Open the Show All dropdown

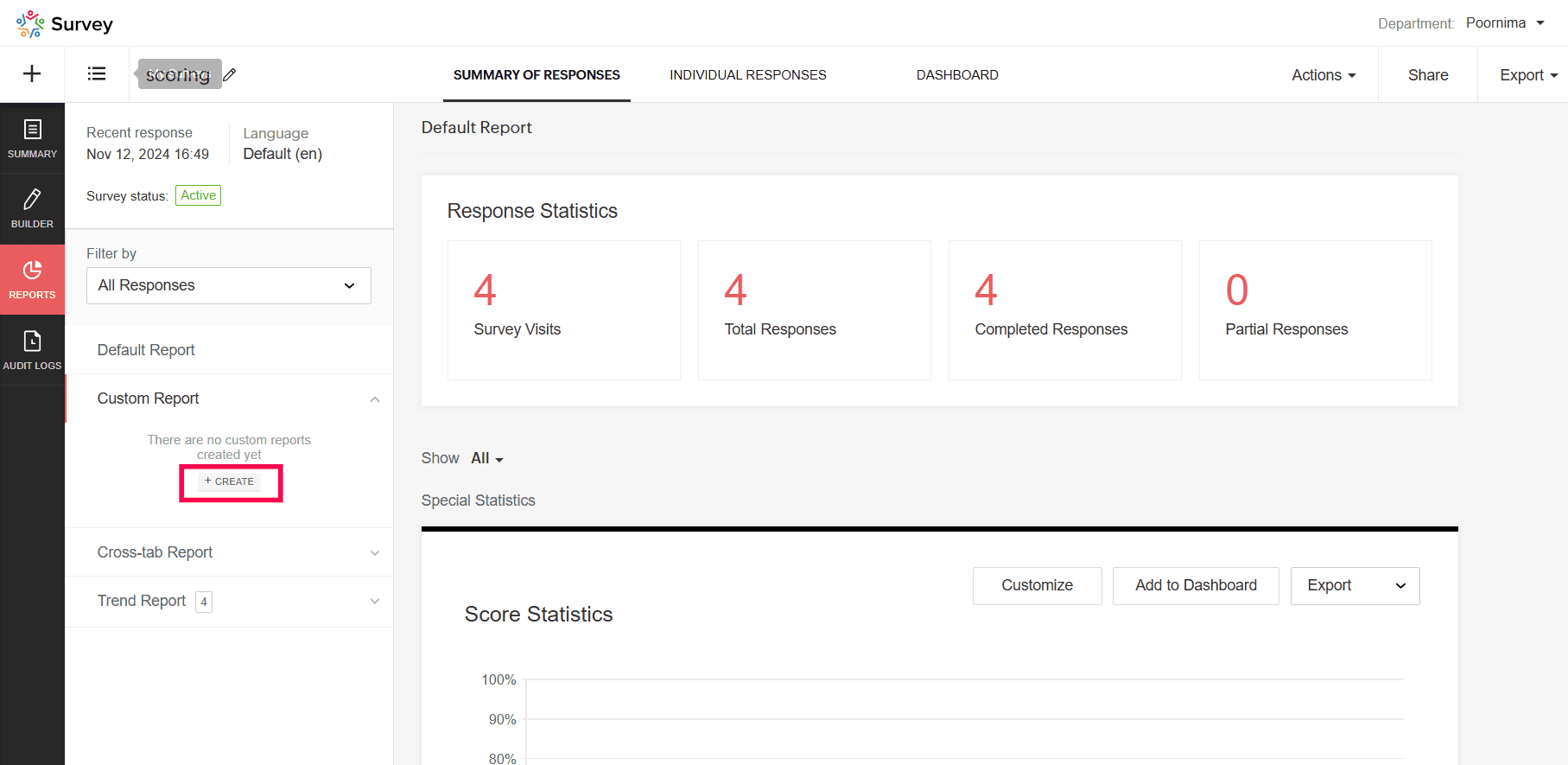click(x=487, y=458)
